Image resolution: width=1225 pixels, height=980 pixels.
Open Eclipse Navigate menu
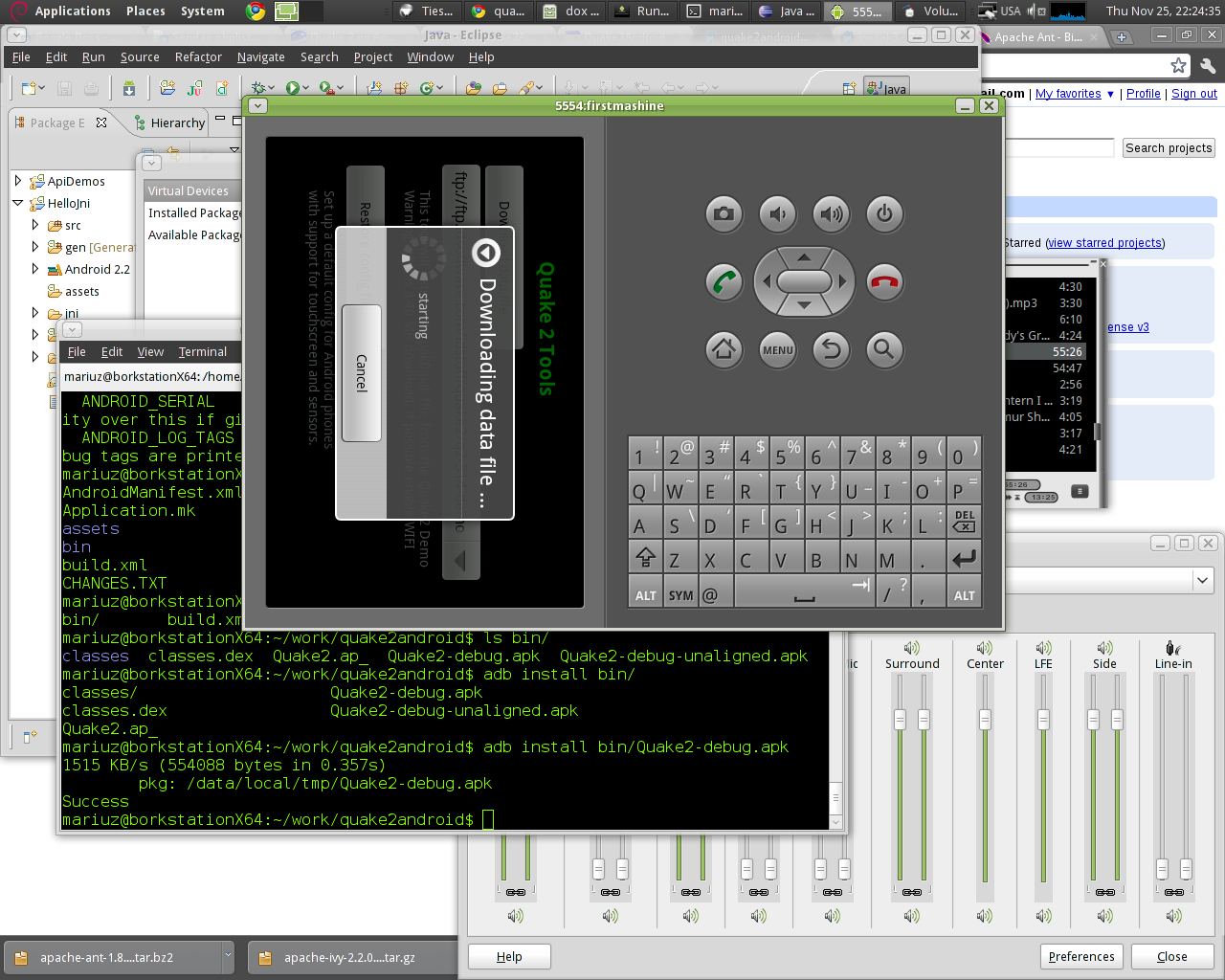[261, 57]
